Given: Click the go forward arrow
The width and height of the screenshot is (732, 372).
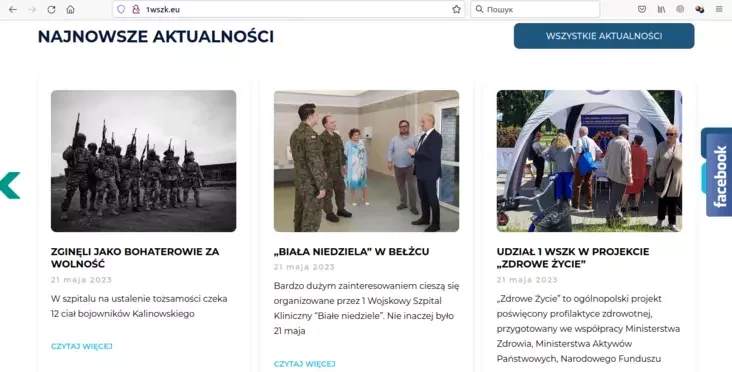Looking at the screenshot, I should [x=32, y=9].
